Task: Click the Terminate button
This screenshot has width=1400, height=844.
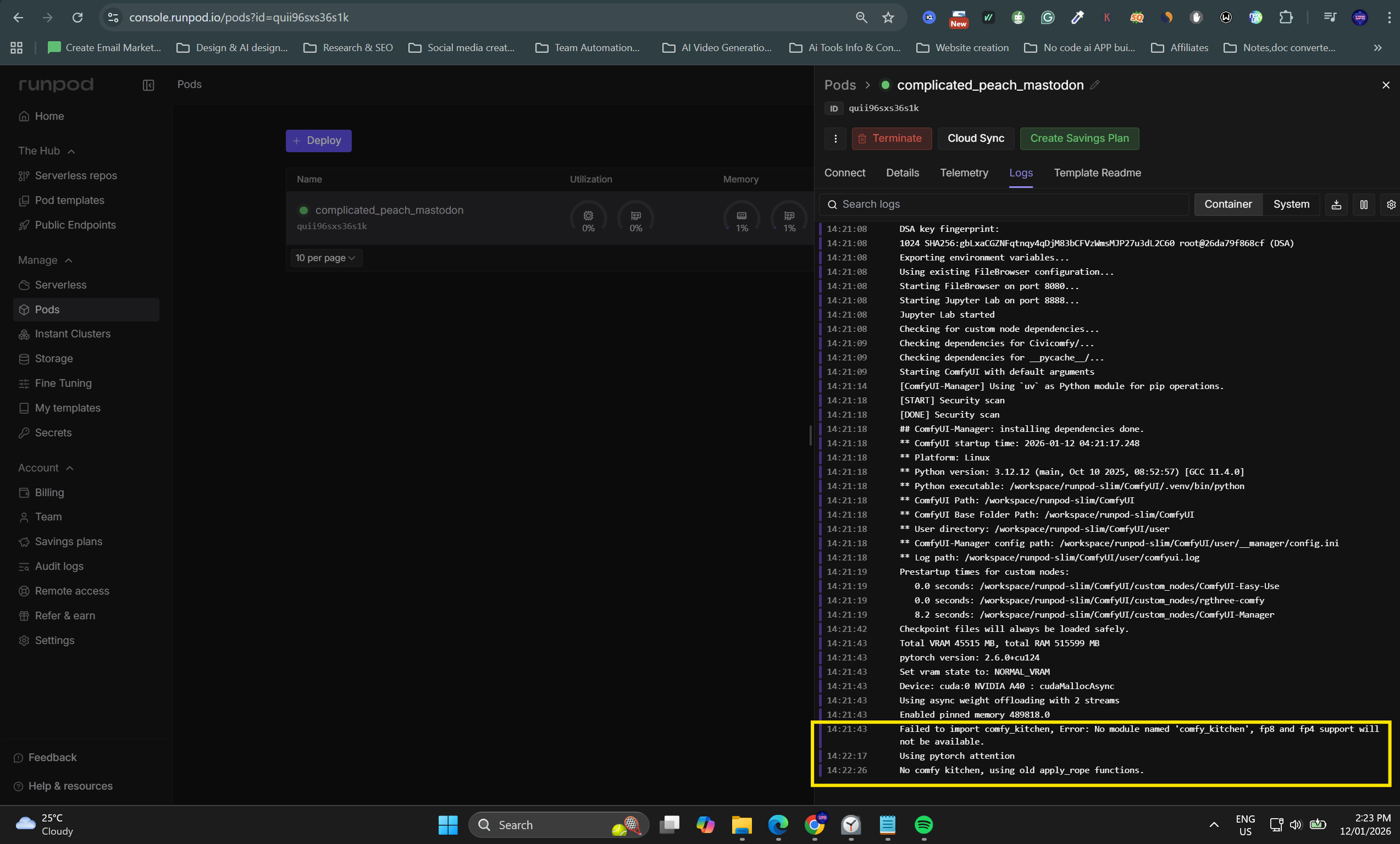Action: pyautogui.click(x=891, y=138)
